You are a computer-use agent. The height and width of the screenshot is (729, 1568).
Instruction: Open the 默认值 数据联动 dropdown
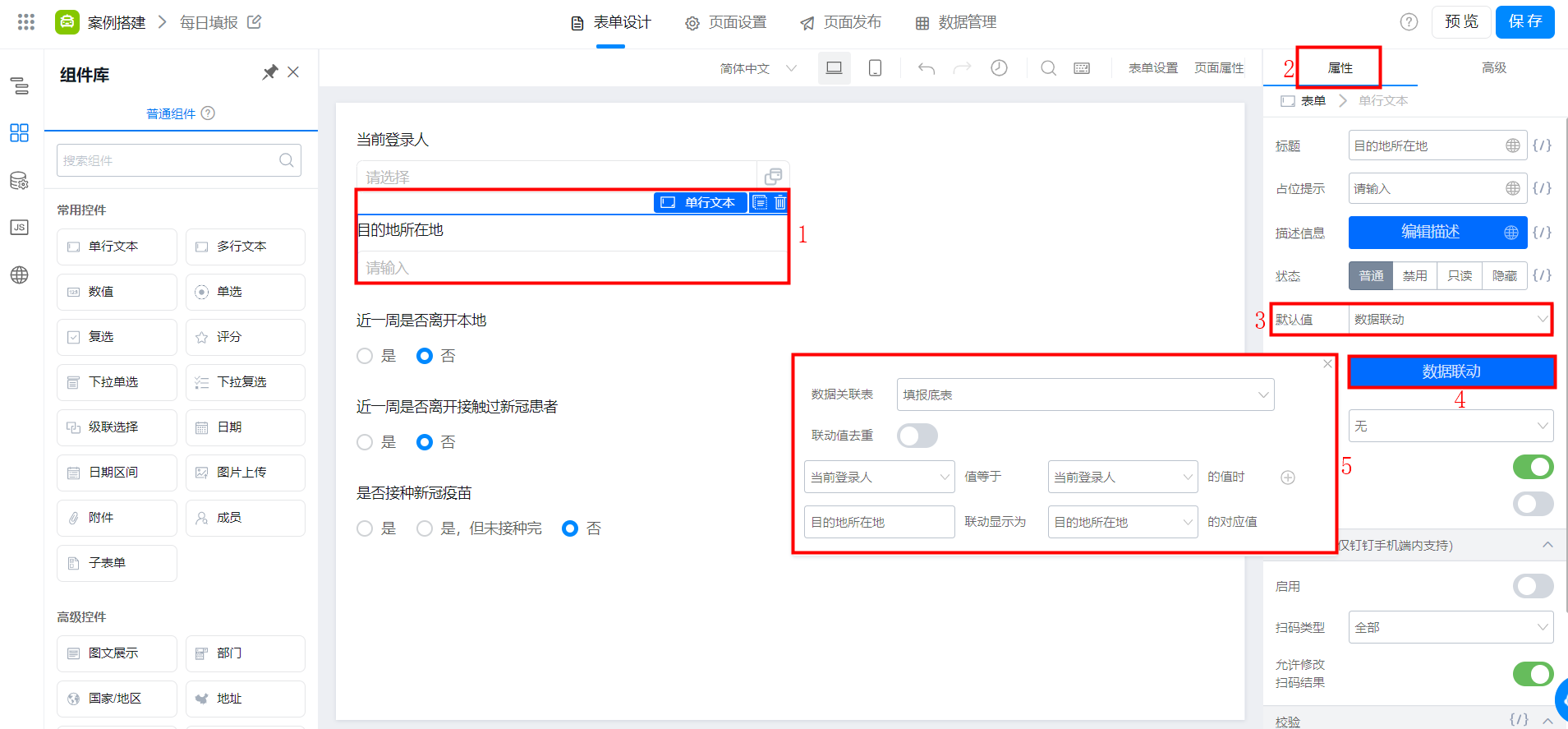pyautogui.click(x=1450, y=320)
